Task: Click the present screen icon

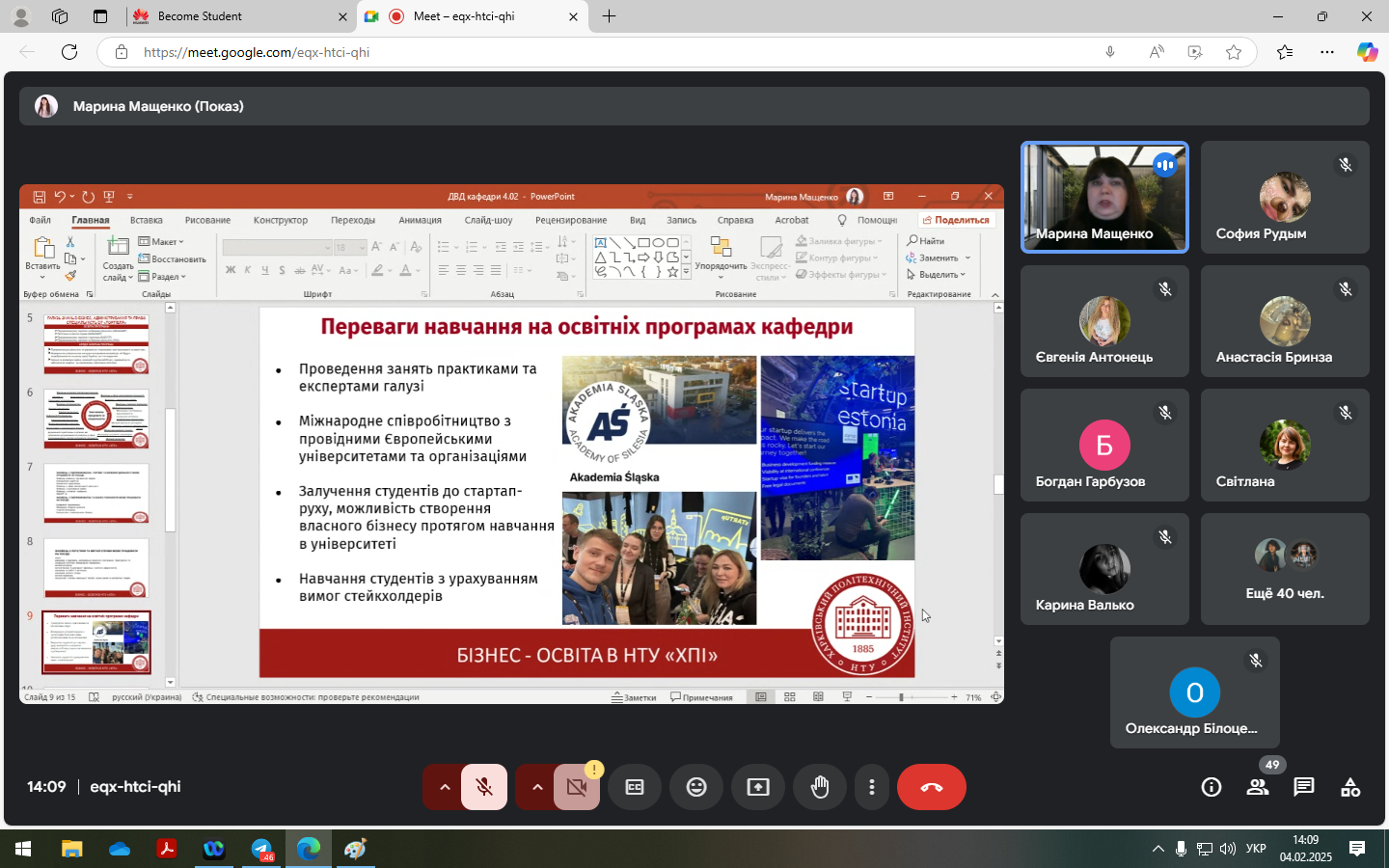Action: click(758, 787)
